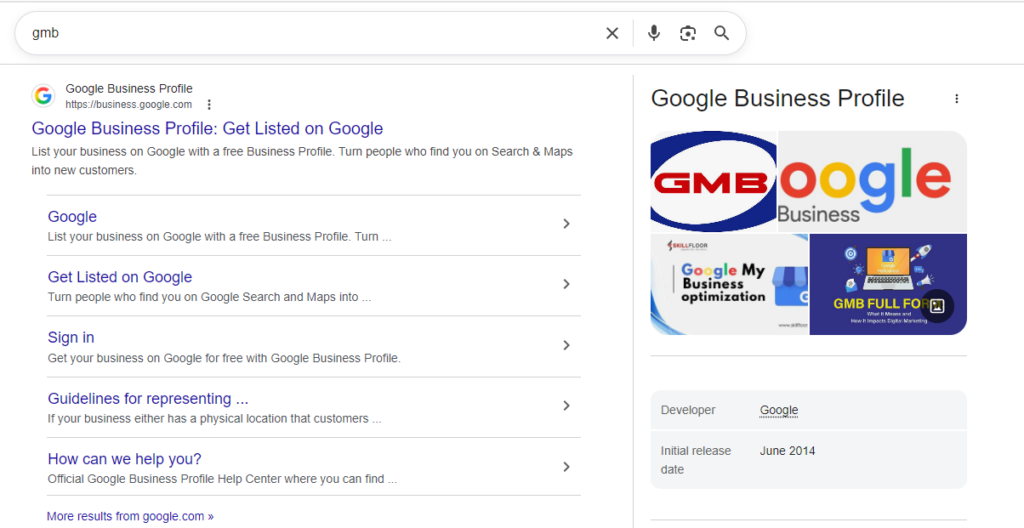Click the magnifying glass search icon

[x=721, y=34]
